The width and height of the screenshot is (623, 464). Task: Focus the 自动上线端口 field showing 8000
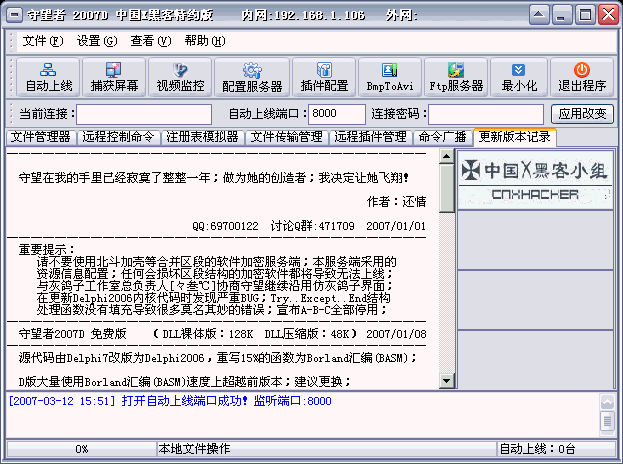[x=337, y=114]
